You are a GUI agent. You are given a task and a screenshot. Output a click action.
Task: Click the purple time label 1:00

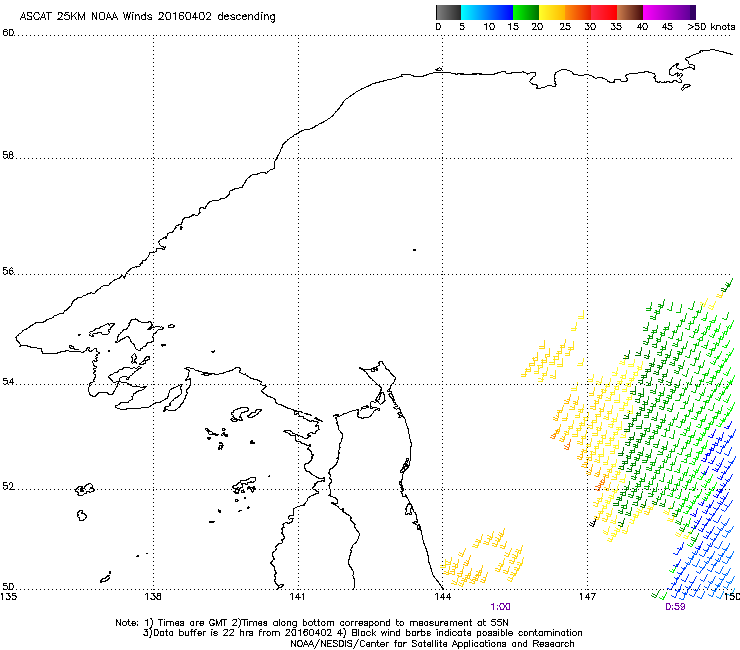pos(500,607)
